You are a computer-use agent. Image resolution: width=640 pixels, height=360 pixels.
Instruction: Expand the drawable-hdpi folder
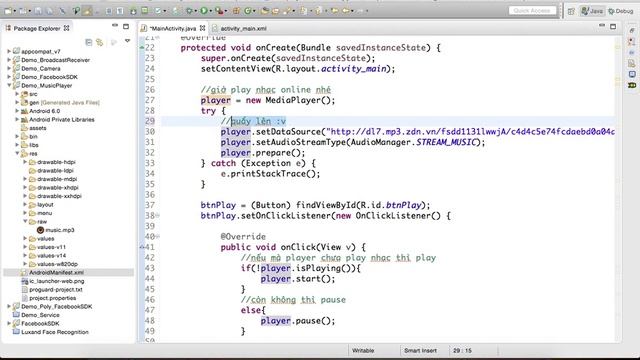coord(25,162)
